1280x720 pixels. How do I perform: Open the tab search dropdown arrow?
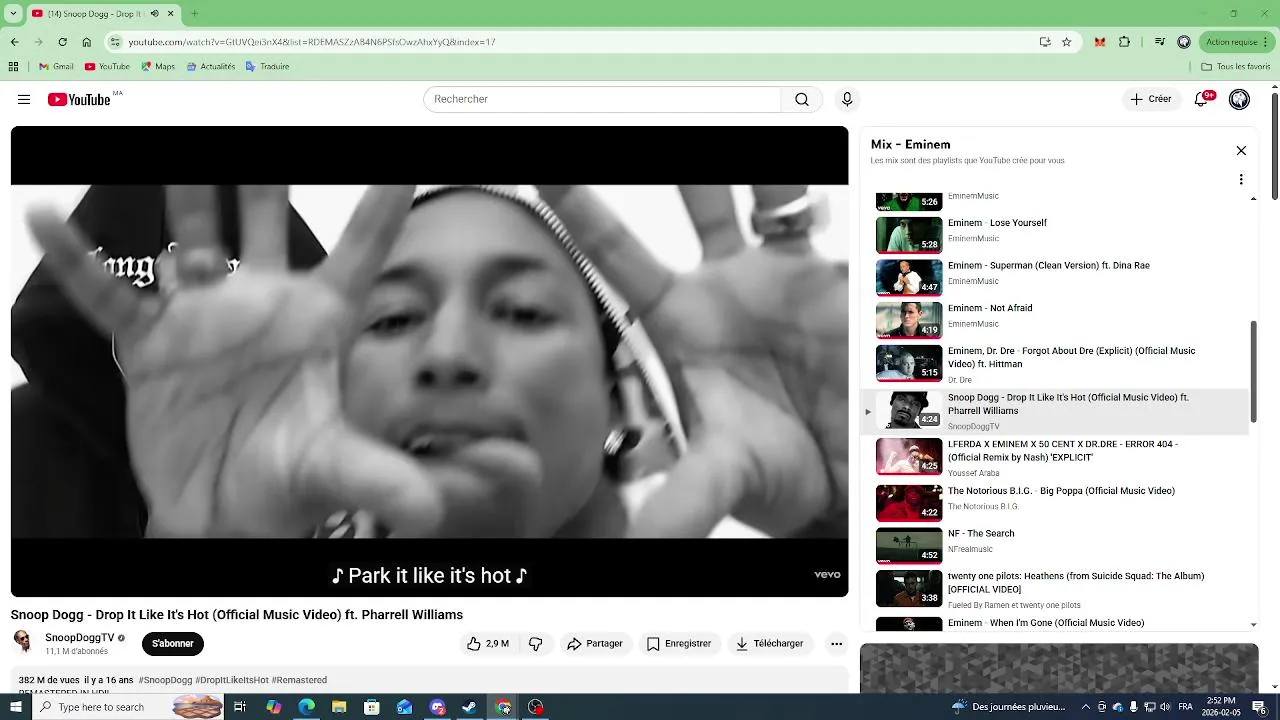[13, 14]
